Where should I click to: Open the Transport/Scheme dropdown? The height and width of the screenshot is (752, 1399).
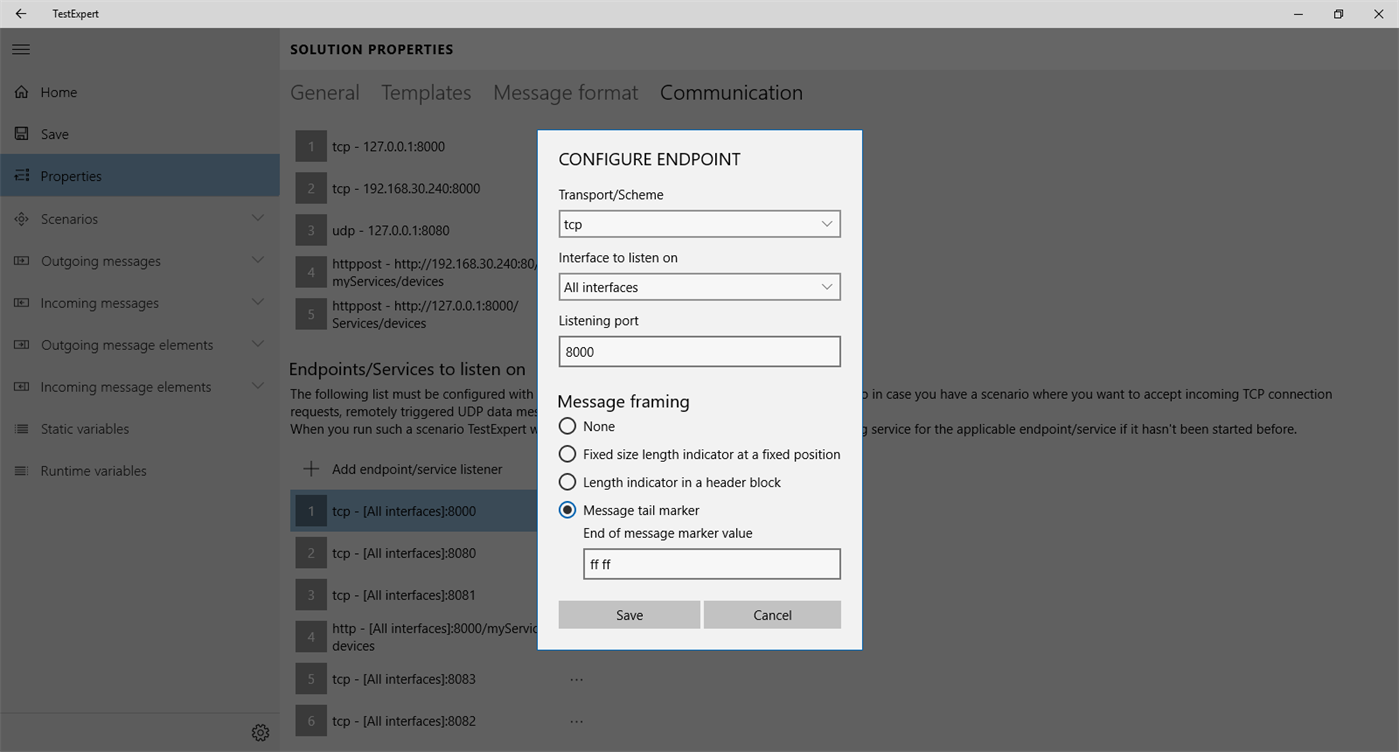pos(699,224)
